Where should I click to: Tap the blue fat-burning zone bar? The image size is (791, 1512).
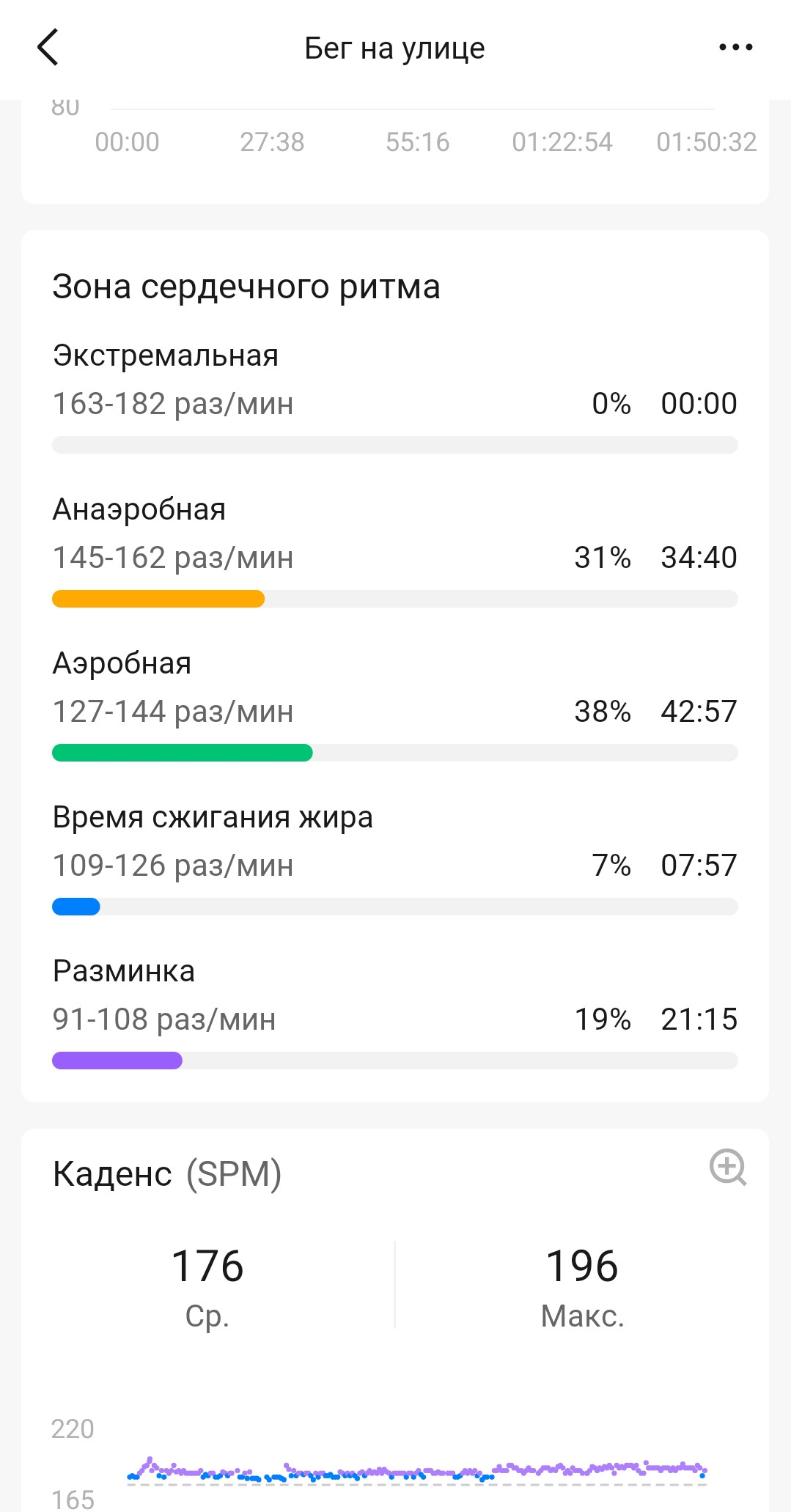(76, 907)
